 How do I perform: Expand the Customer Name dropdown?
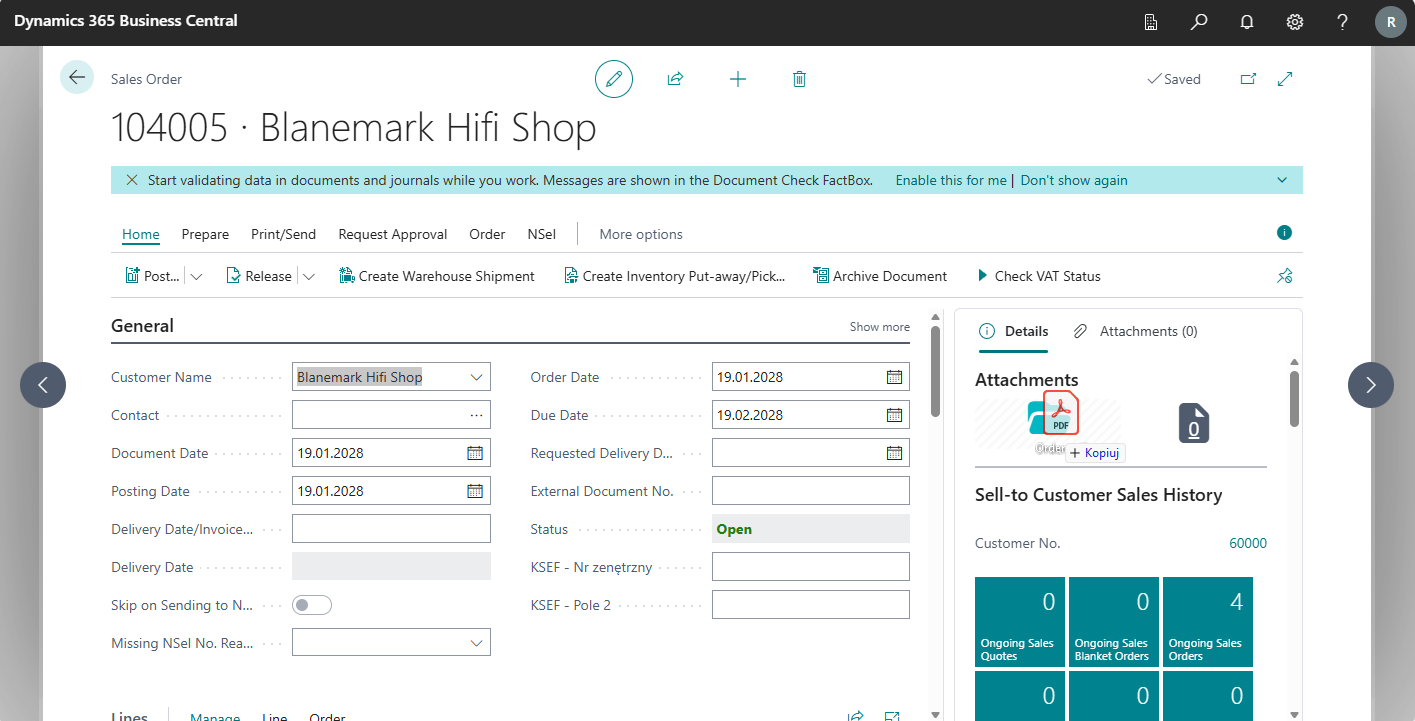(x=476, y=377)
